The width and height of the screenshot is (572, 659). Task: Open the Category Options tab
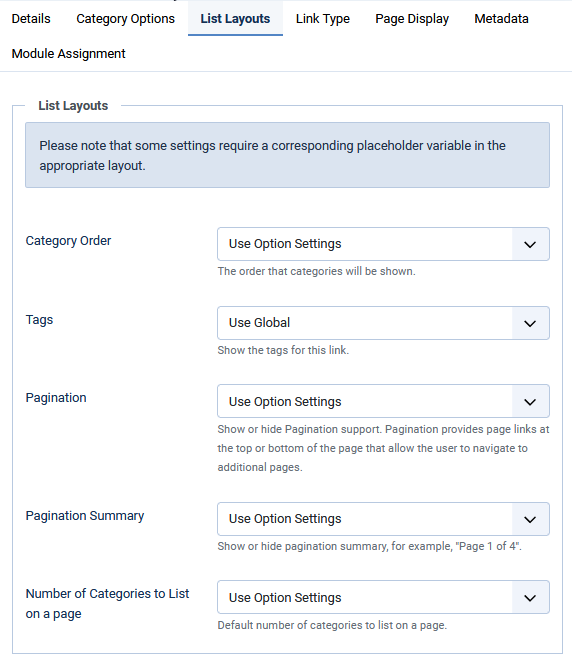tap(125, 19)
